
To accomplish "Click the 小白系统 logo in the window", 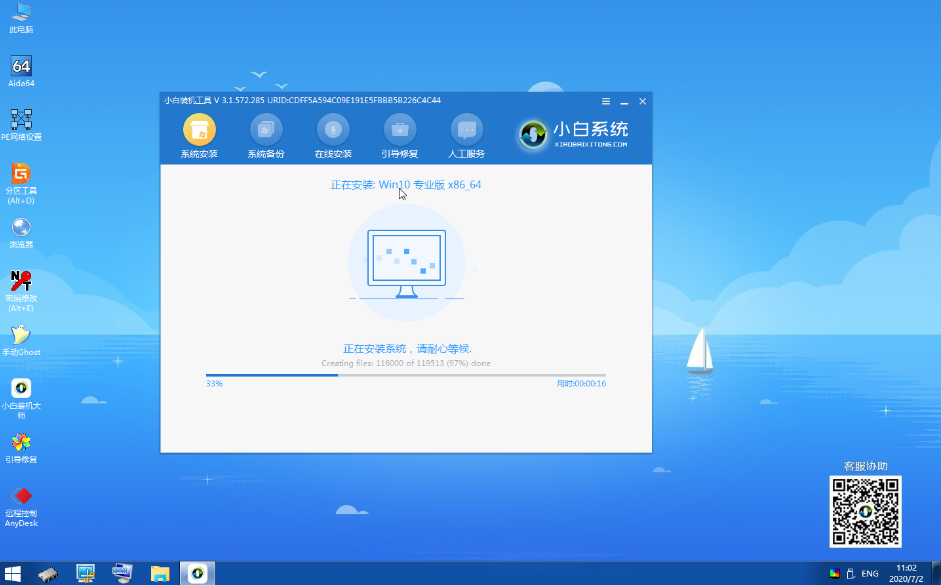I will (x=533, y=134).
